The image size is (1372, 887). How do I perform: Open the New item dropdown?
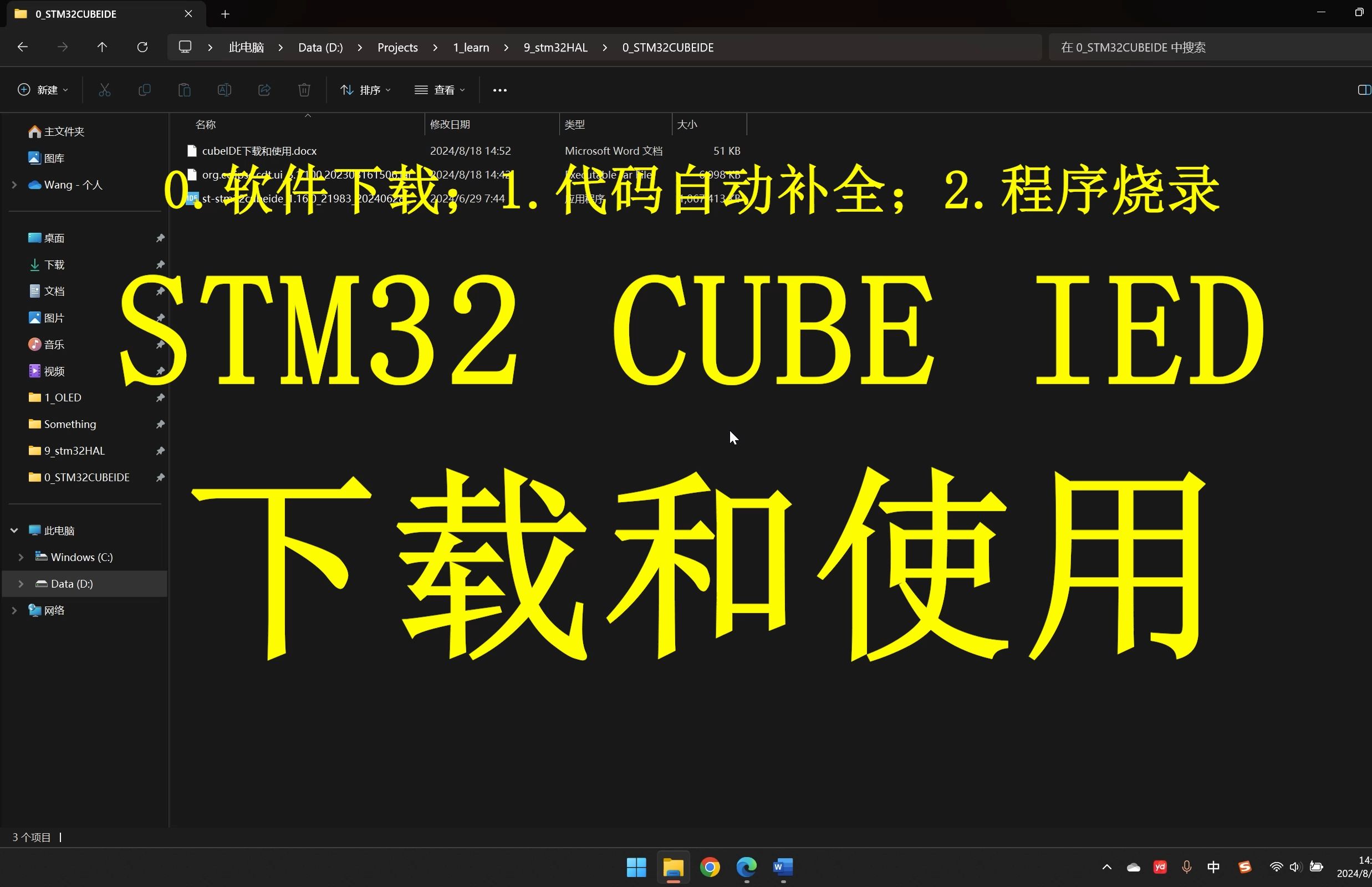coord(43,90)
